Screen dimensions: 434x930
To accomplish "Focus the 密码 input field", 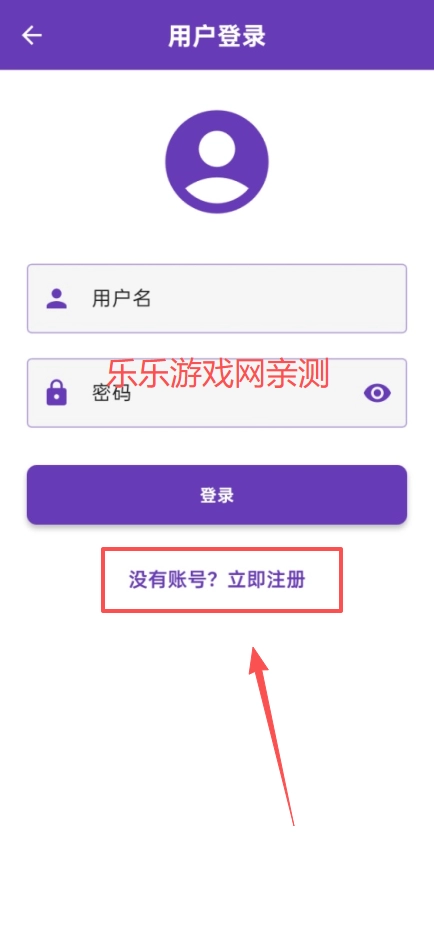I will [x=217, y=393].
